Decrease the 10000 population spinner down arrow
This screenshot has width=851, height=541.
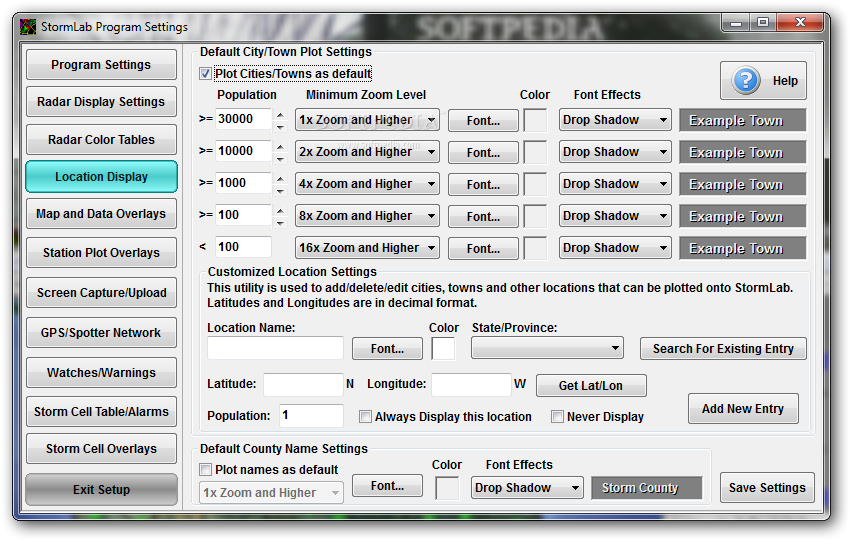tap(280, 158)
